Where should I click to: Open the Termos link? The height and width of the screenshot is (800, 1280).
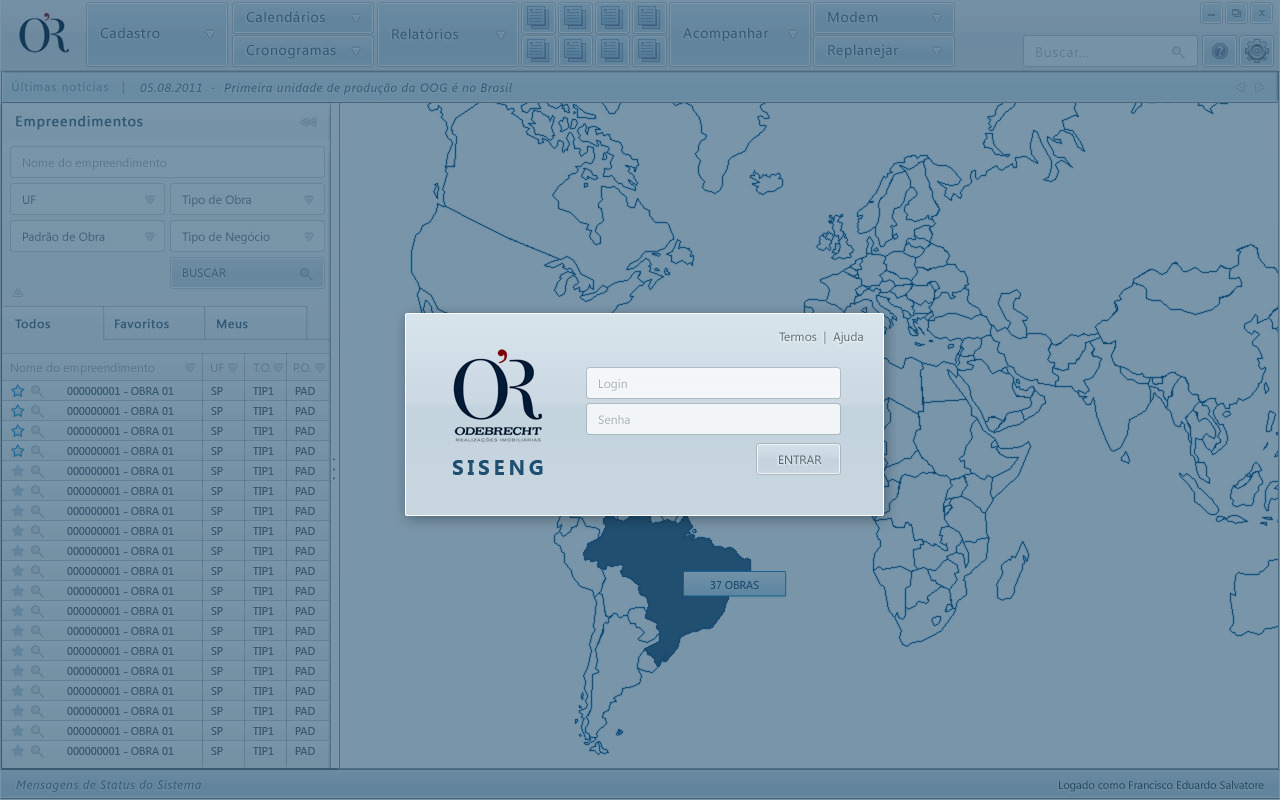(798, 337)
